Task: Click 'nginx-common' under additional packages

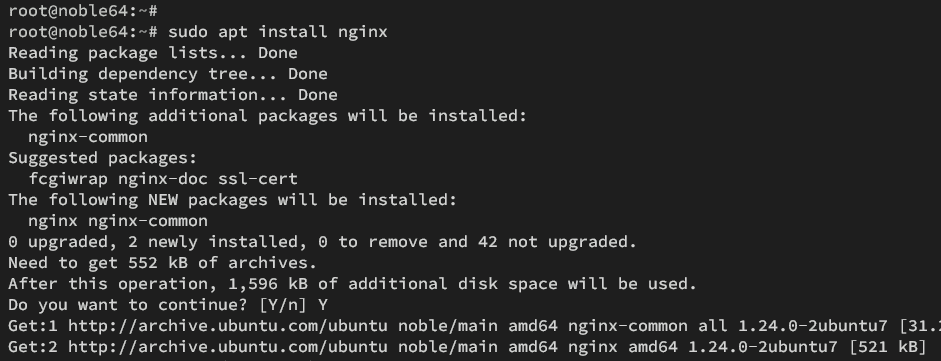Action: (88, 137)
